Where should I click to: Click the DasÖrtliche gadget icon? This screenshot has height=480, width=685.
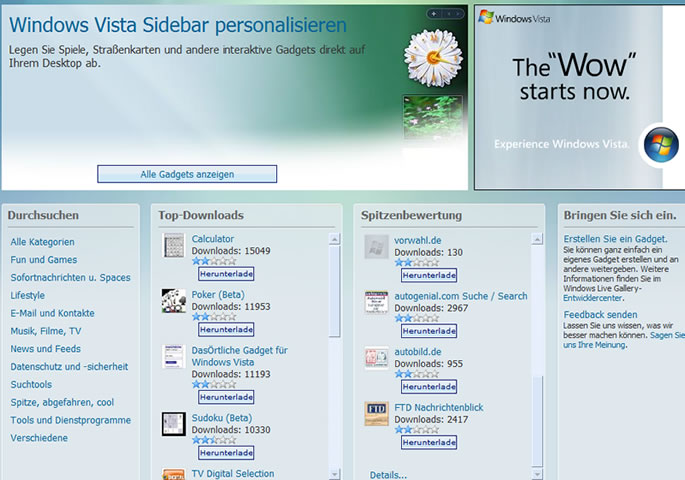click(x=173, y=356)
